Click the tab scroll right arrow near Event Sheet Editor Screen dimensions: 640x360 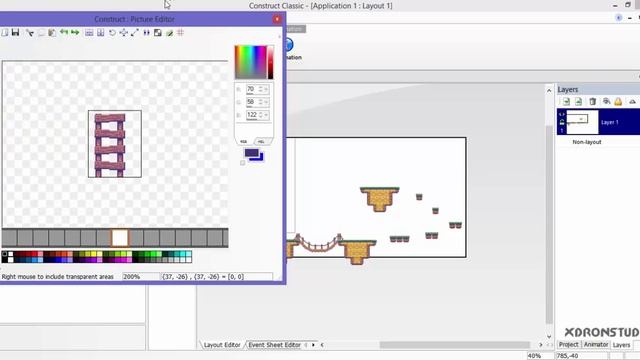click(x=313, y=345)
